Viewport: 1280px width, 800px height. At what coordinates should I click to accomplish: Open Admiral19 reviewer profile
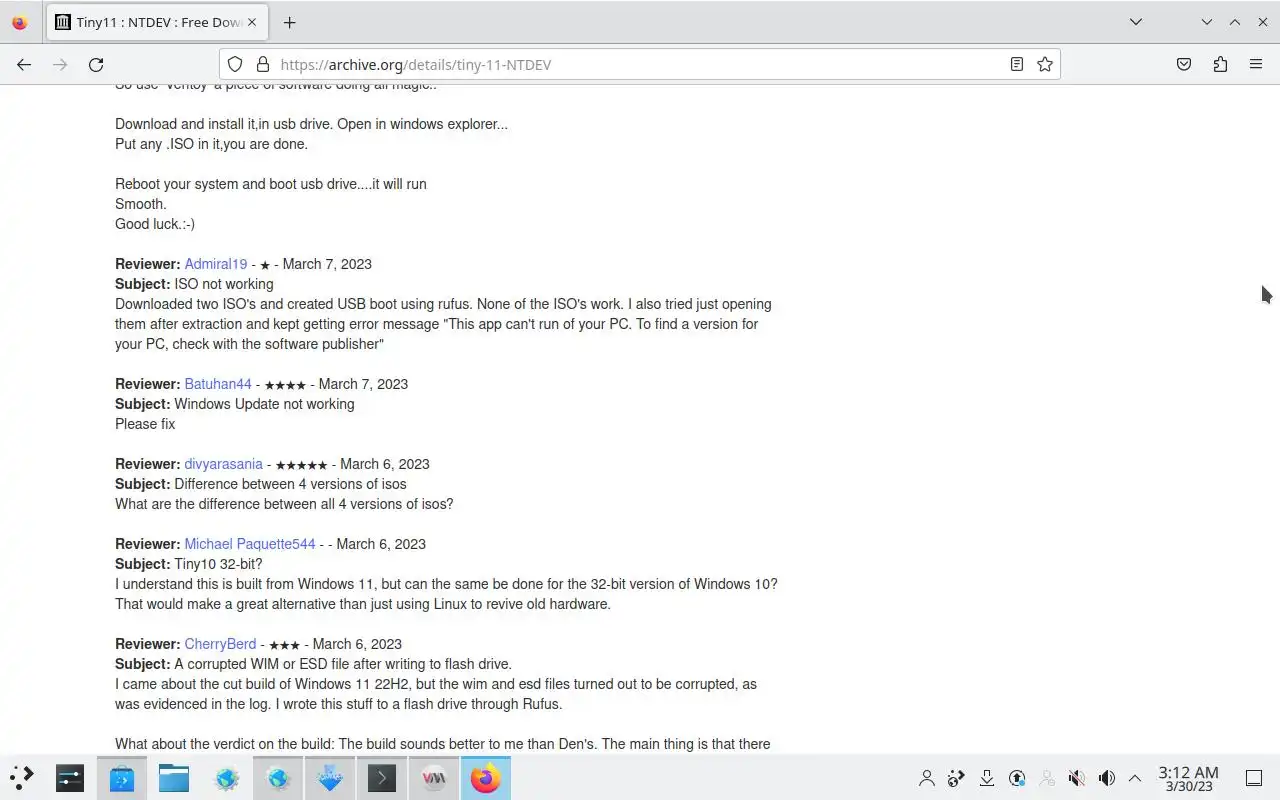point(215,264)
